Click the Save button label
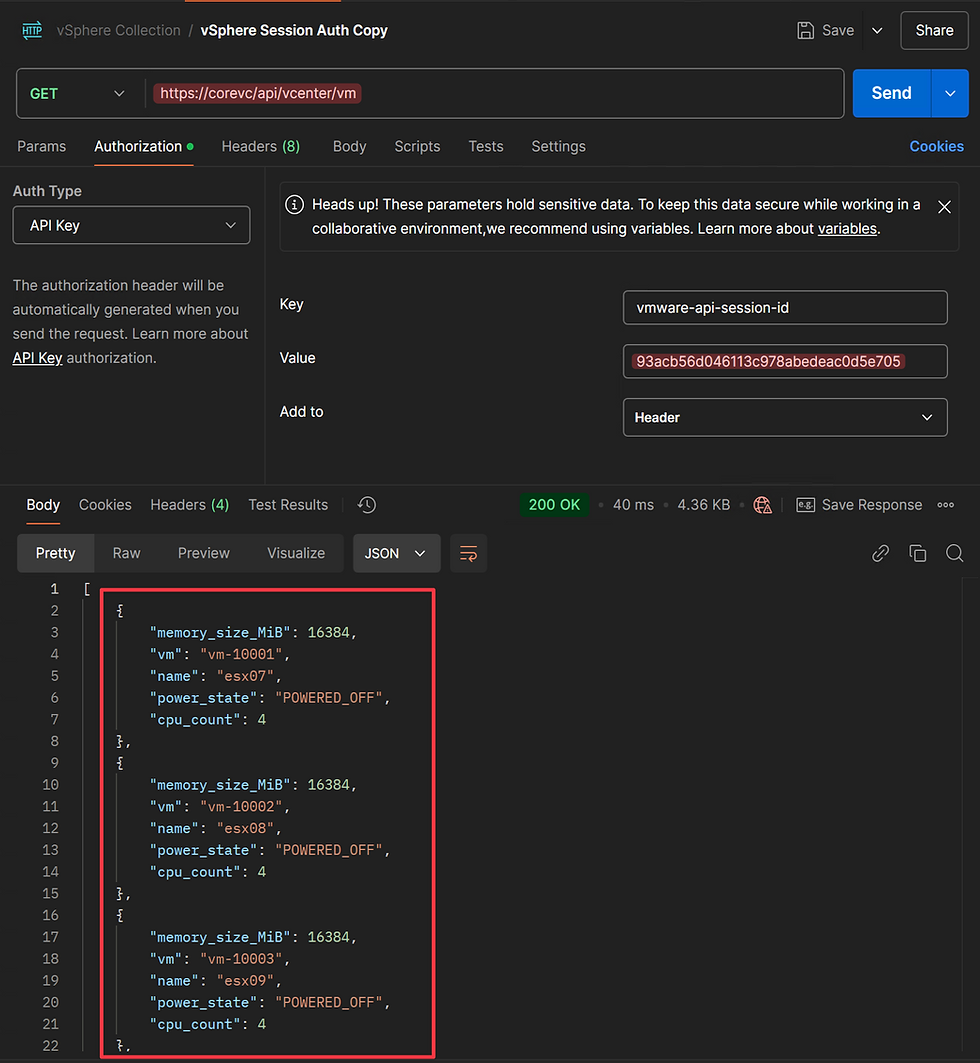Screen dimensions: 980x1063 coord(838,31)
